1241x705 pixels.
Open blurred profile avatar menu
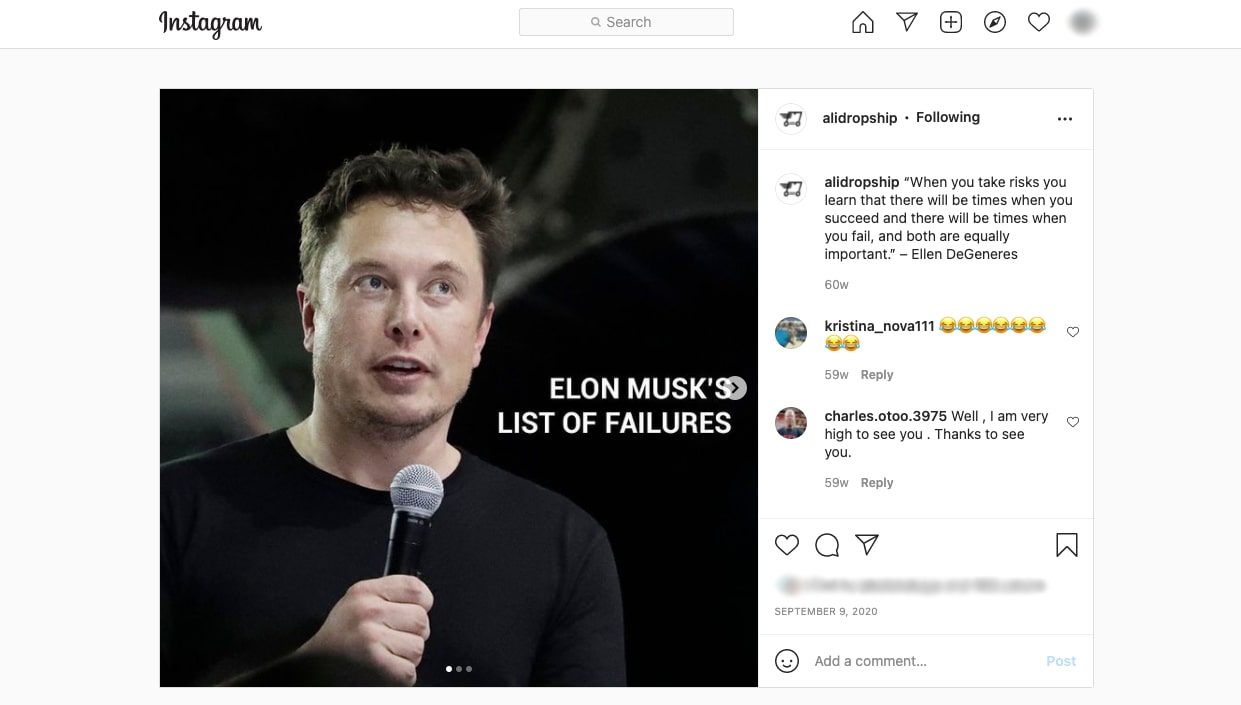1082,22
